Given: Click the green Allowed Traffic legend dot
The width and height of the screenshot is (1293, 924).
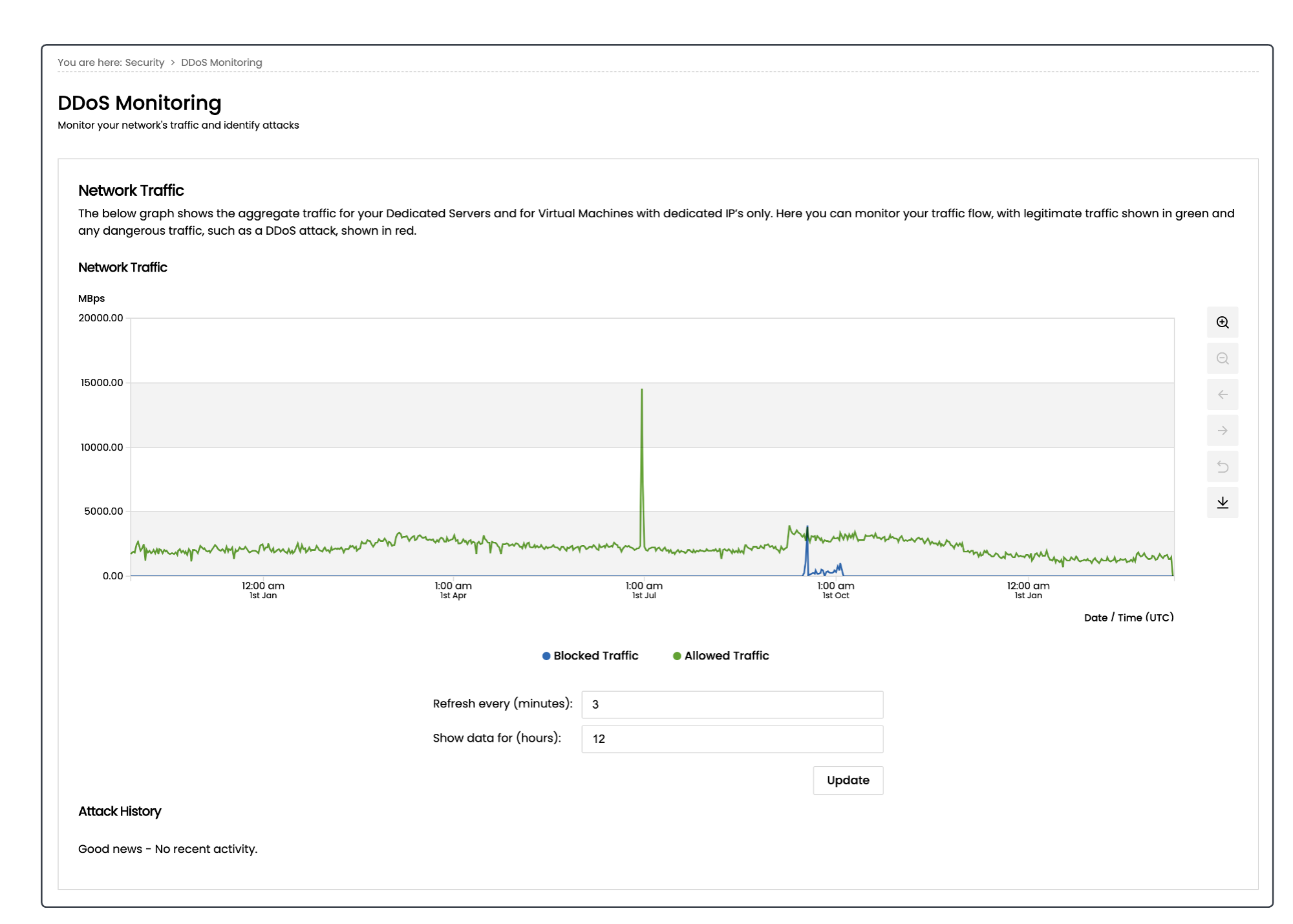Looking at the screenshot, I should [677, 656].
